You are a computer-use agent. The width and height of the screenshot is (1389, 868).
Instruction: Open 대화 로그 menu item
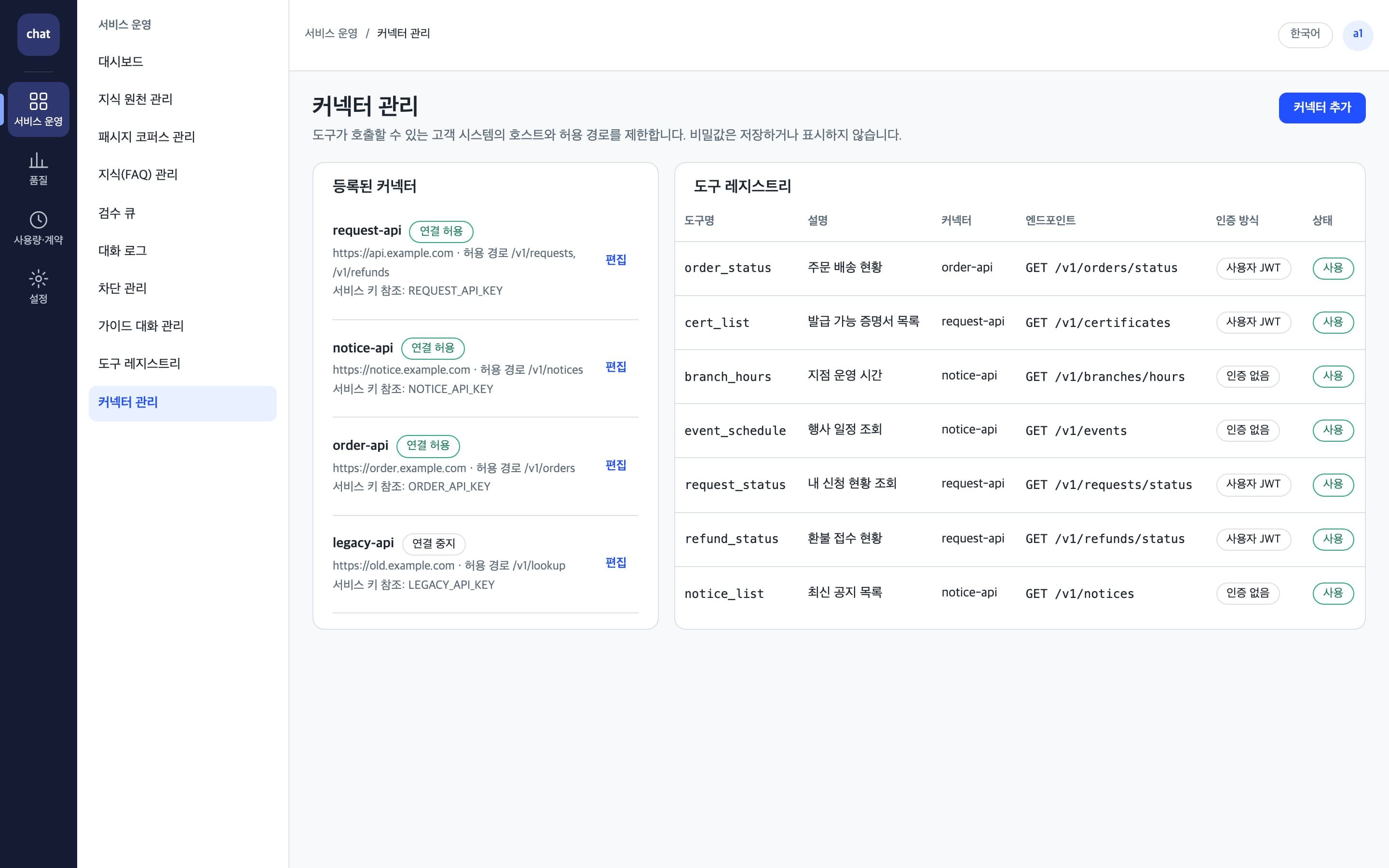click(182, 250)
